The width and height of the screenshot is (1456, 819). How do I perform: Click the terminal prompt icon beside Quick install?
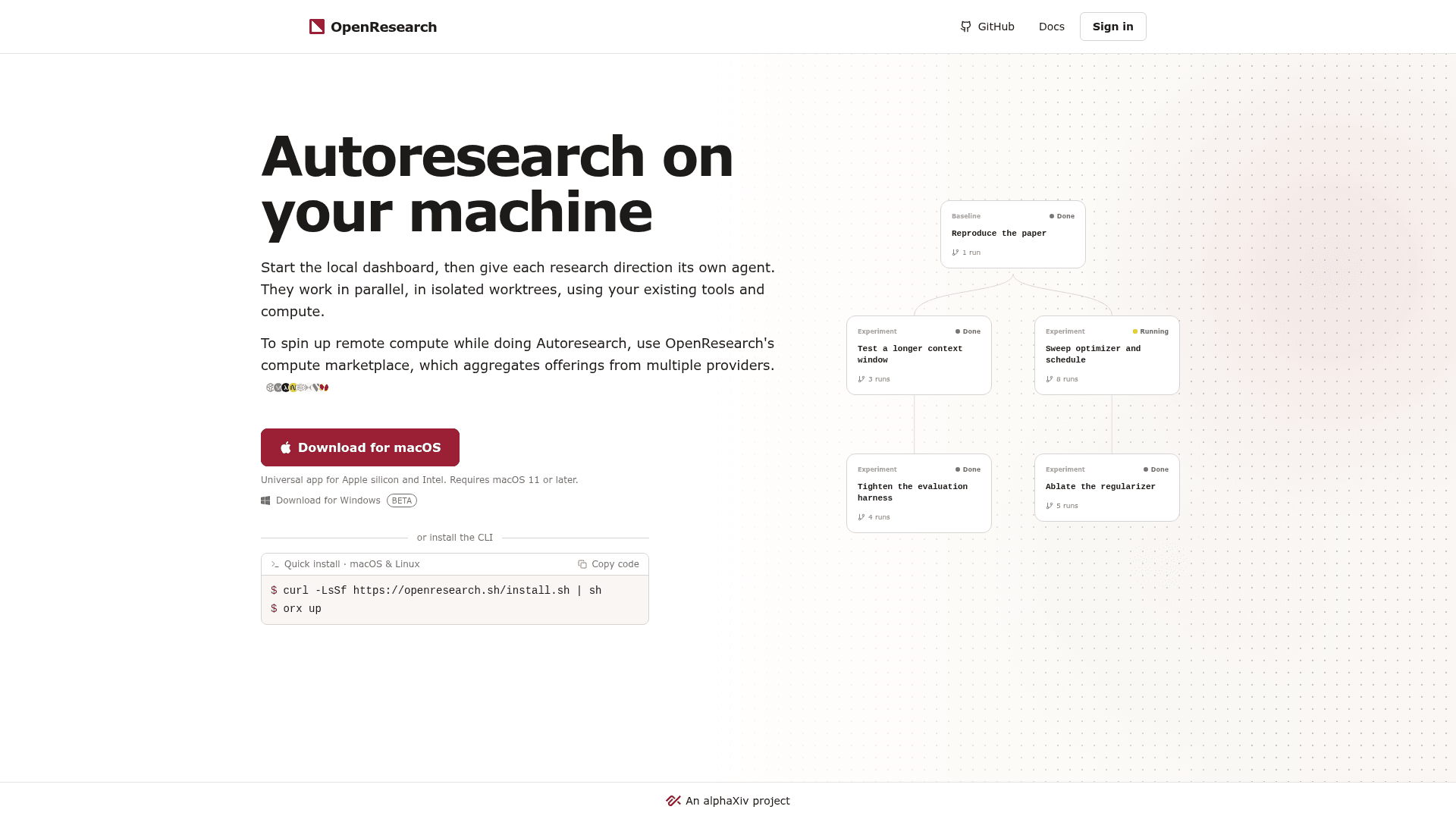click(x=275, y=564)
